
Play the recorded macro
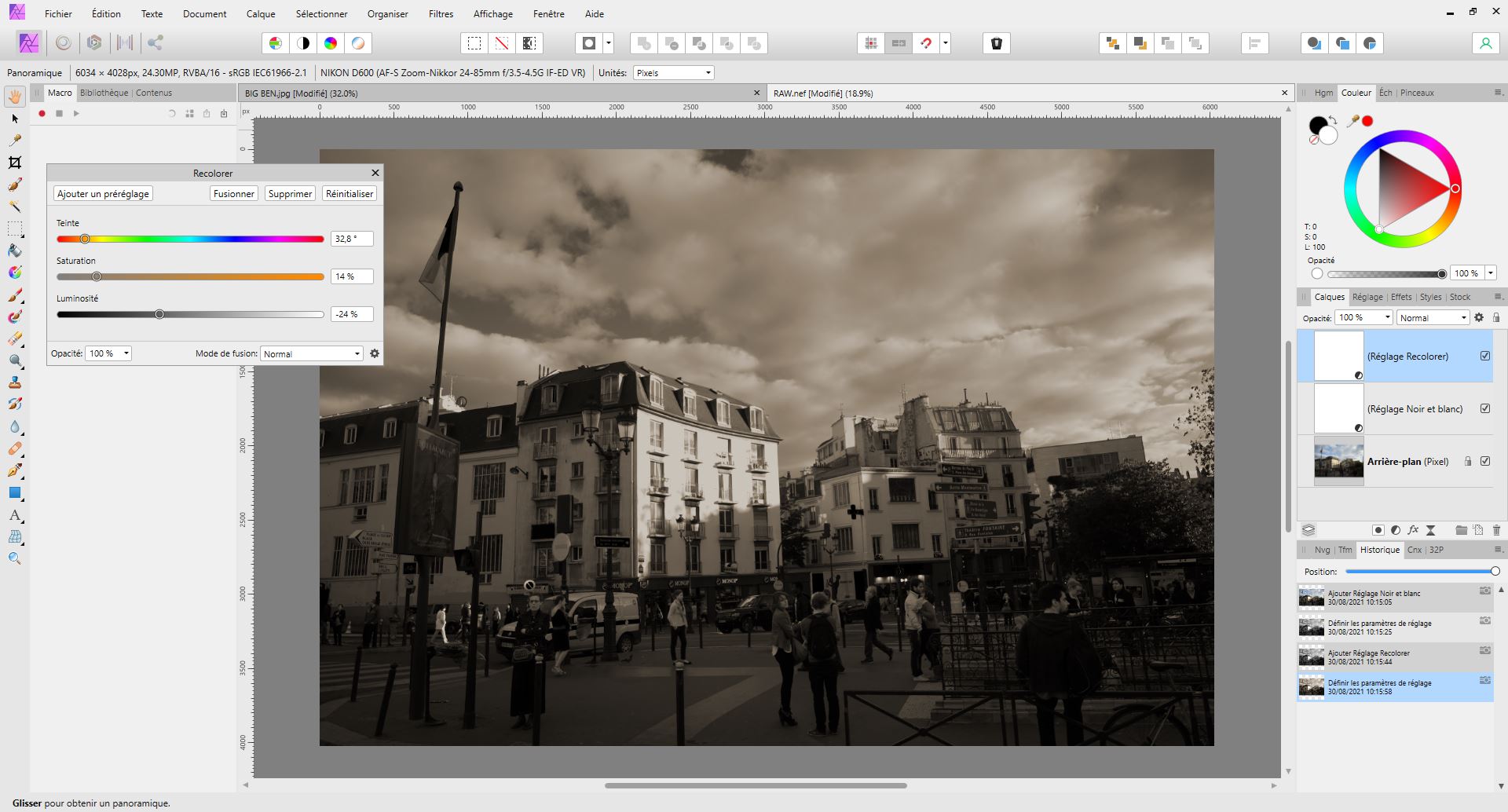pyautogui.click(x=76, y=114)
